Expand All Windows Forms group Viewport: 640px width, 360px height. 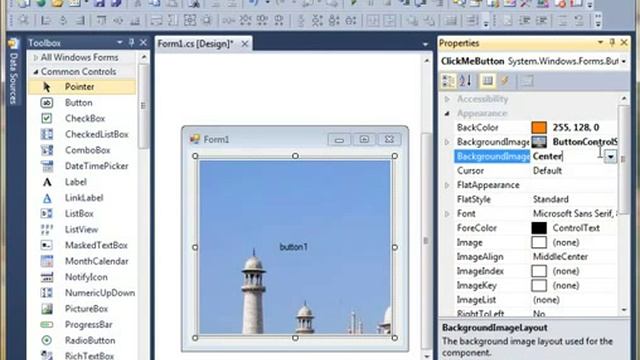pos(36,58)
